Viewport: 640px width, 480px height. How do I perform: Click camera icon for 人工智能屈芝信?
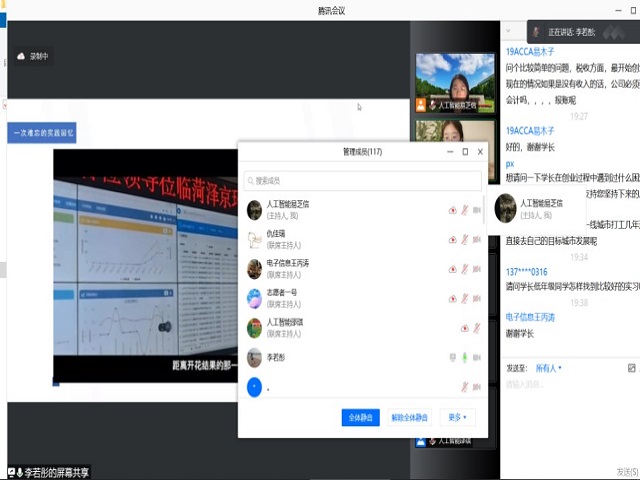coord(477,210)
